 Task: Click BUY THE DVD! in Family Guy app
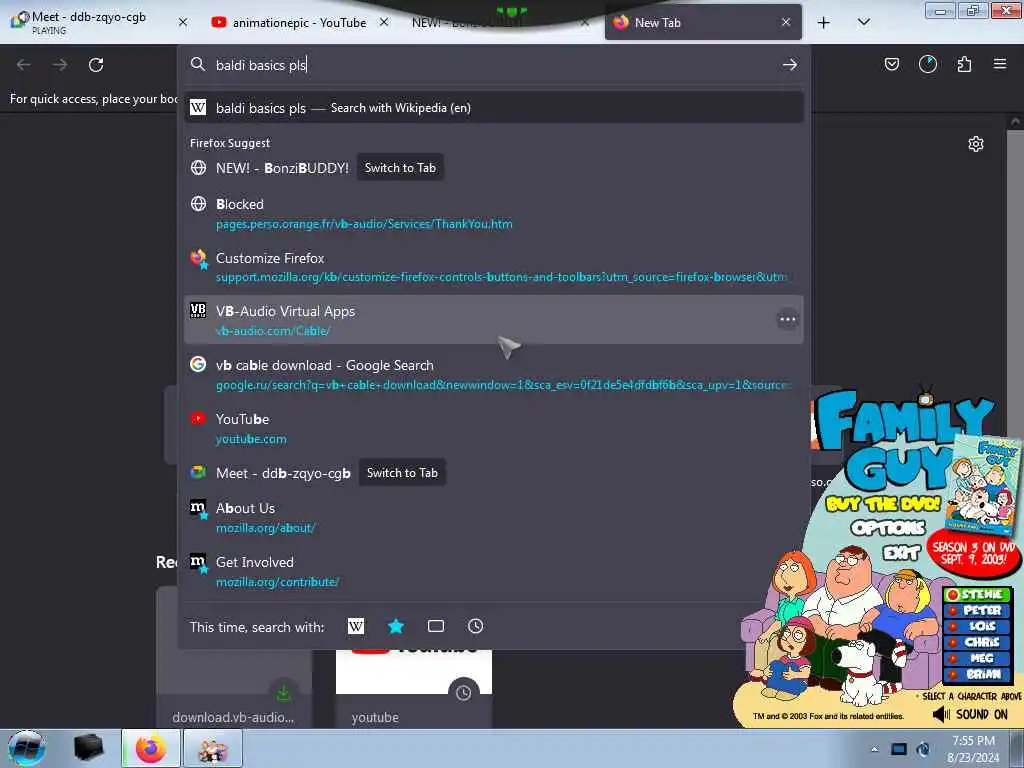click(883, 504)
